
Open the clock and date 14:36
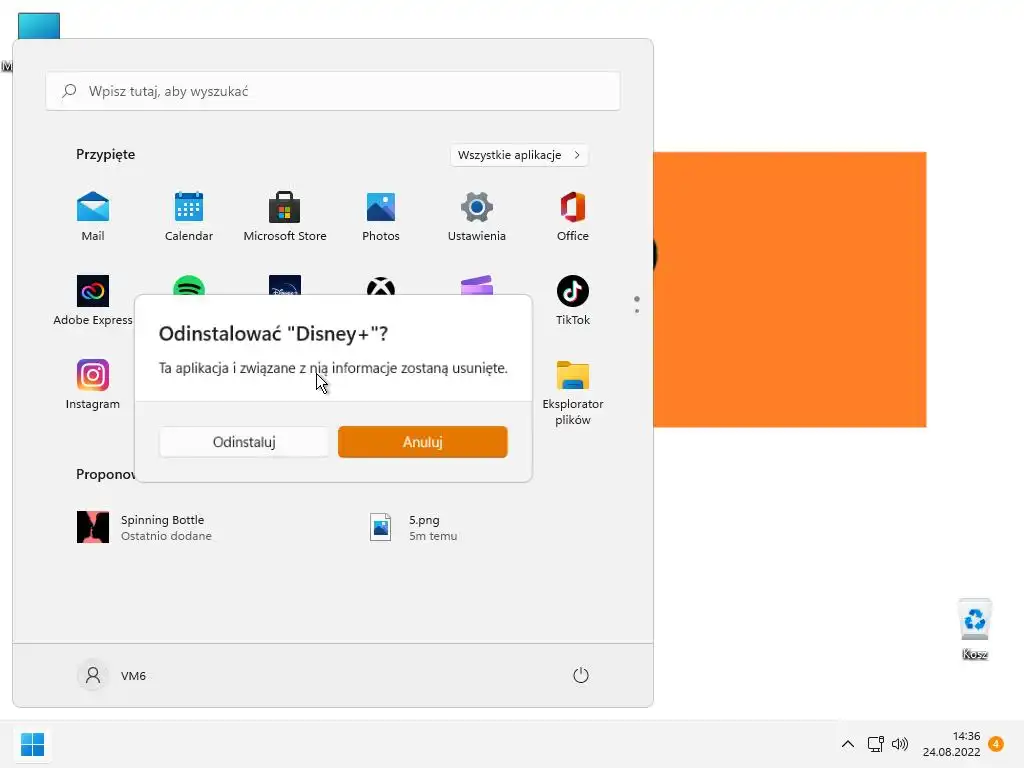pos(952,744)
